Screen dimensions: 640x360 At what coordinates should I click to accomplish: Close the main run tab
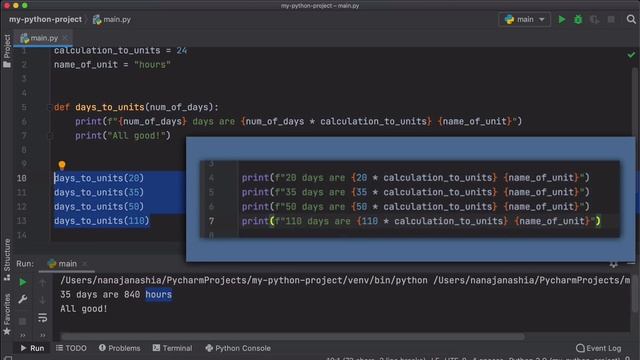tap(84, 264)
